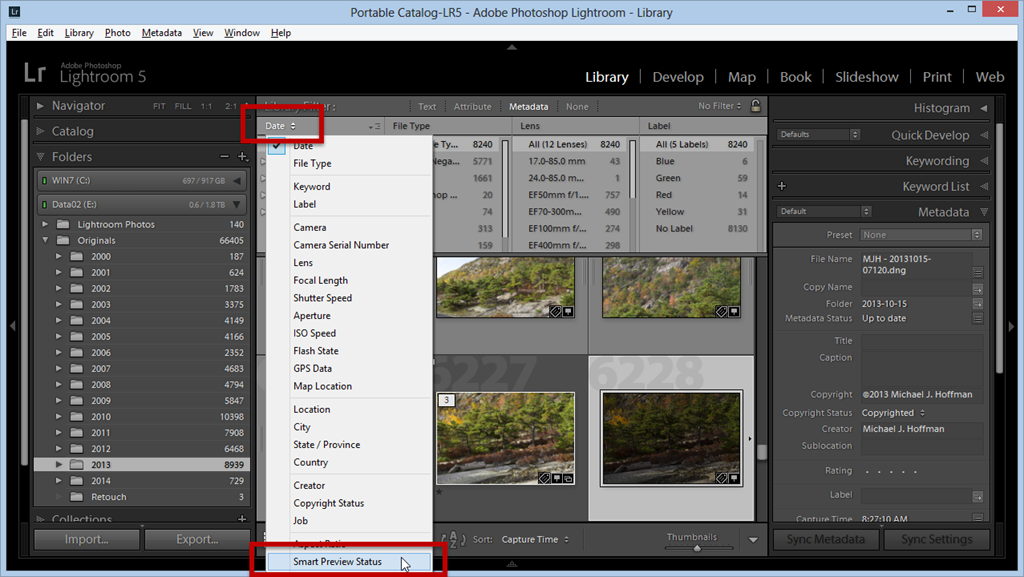Screen dimensions: 1024x577
Task: Click the Lightroom app icon in the title bar
Action: click(x=14, y=12)
